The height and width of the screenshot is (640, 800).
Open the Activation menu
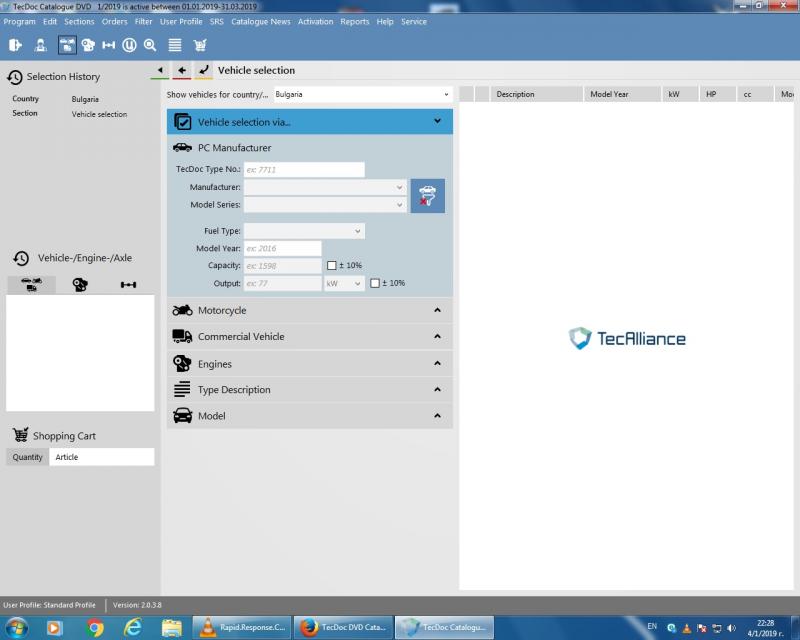pyautogui.click(x=315, y=21)
